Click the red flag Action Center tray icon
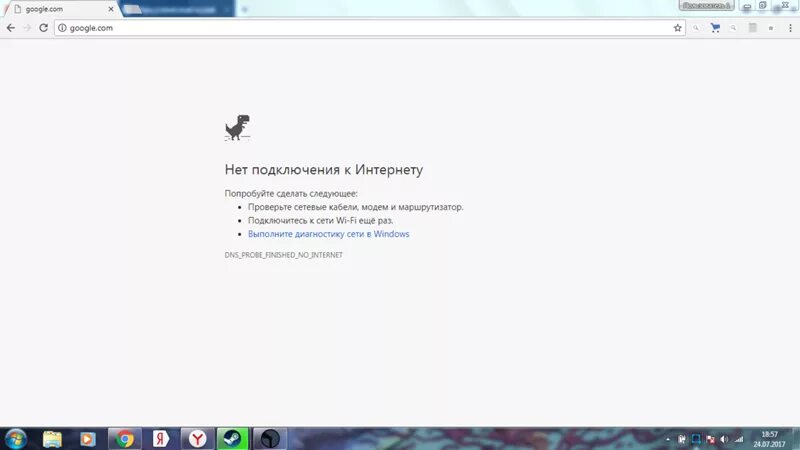 click(710, 439)
